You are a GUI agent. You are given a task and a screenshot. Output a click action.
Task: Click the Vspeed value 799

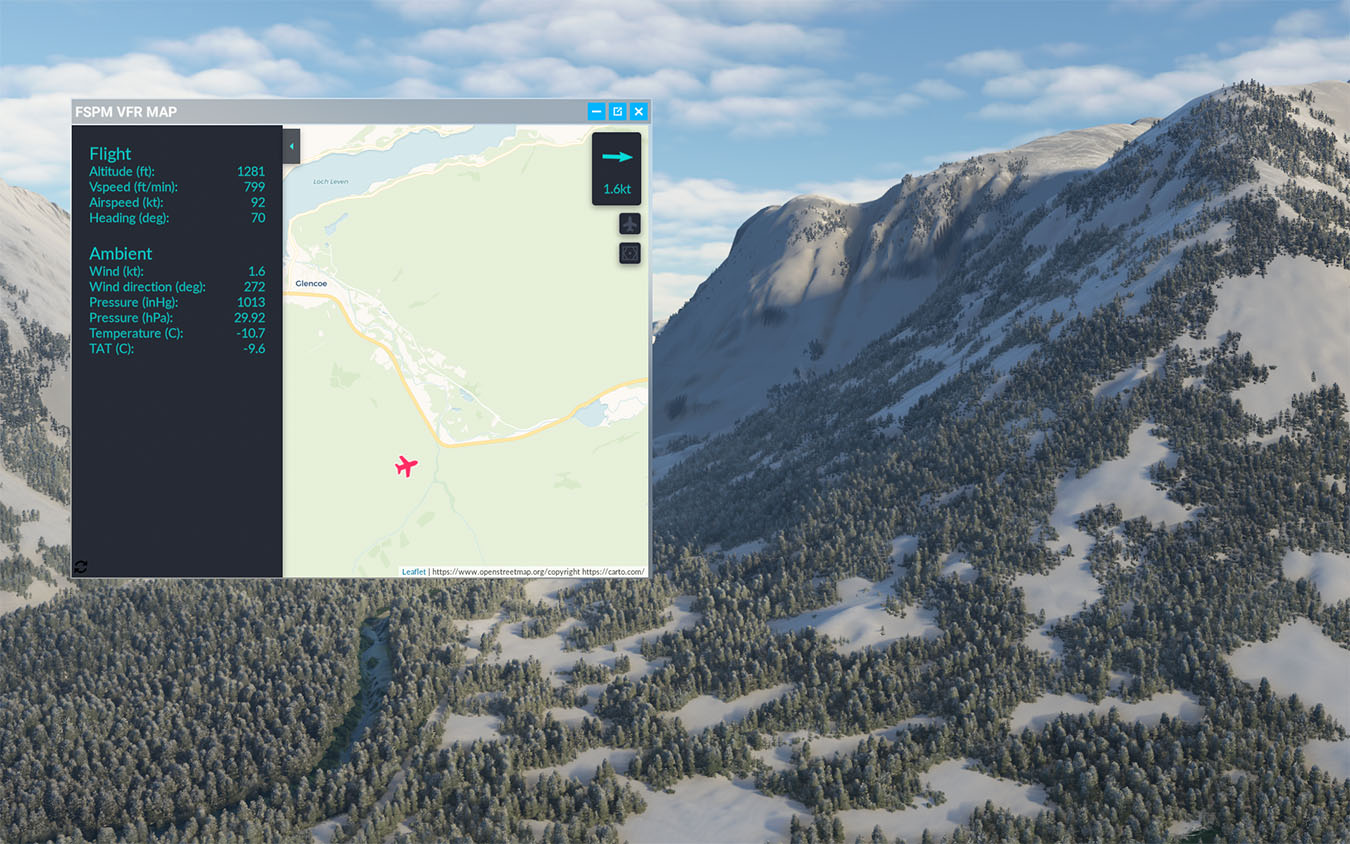[x=255, y=187]
